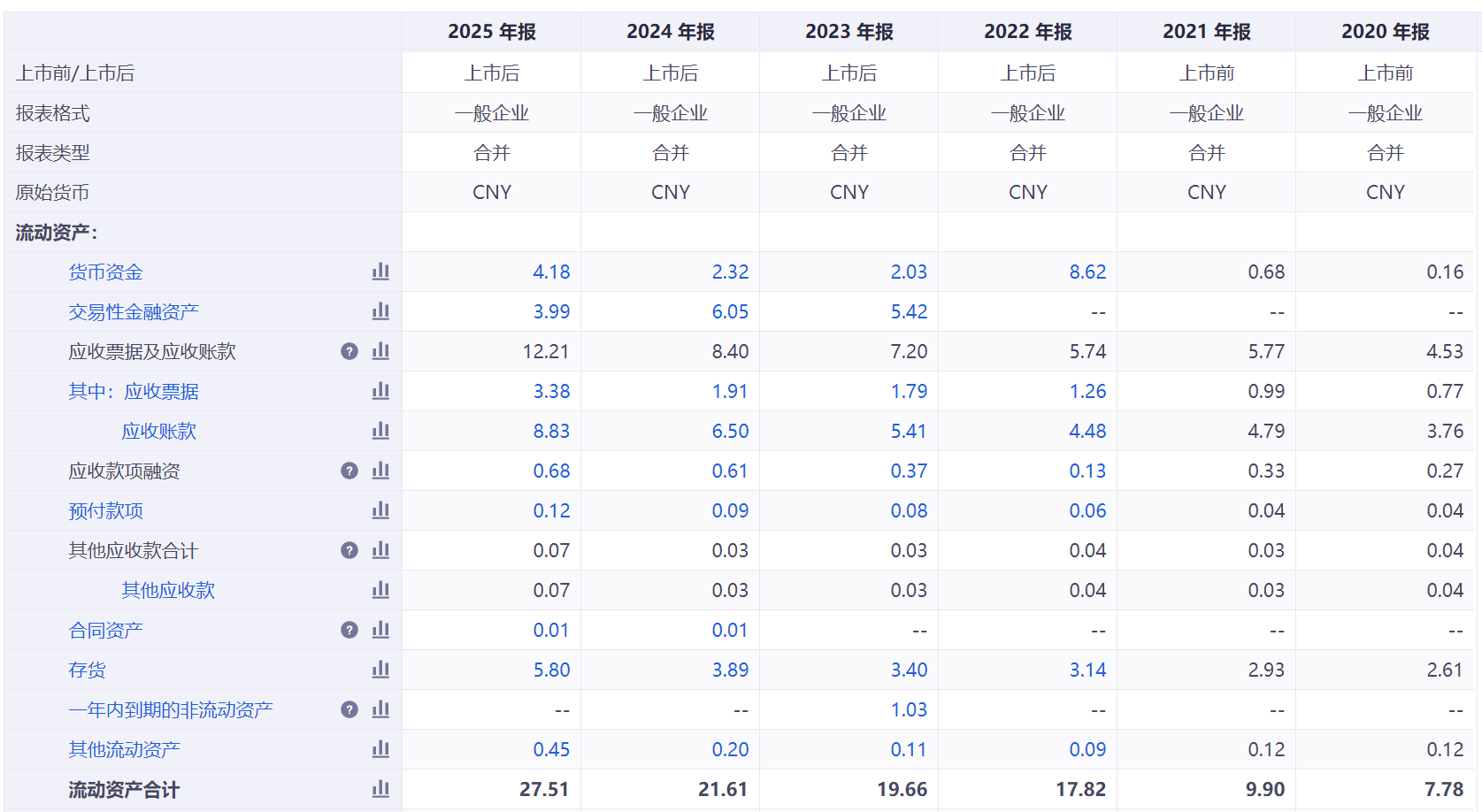Show bar chart for 存货 row
The height and width of the screenshot is (812, 1482).
click(380, 670)
